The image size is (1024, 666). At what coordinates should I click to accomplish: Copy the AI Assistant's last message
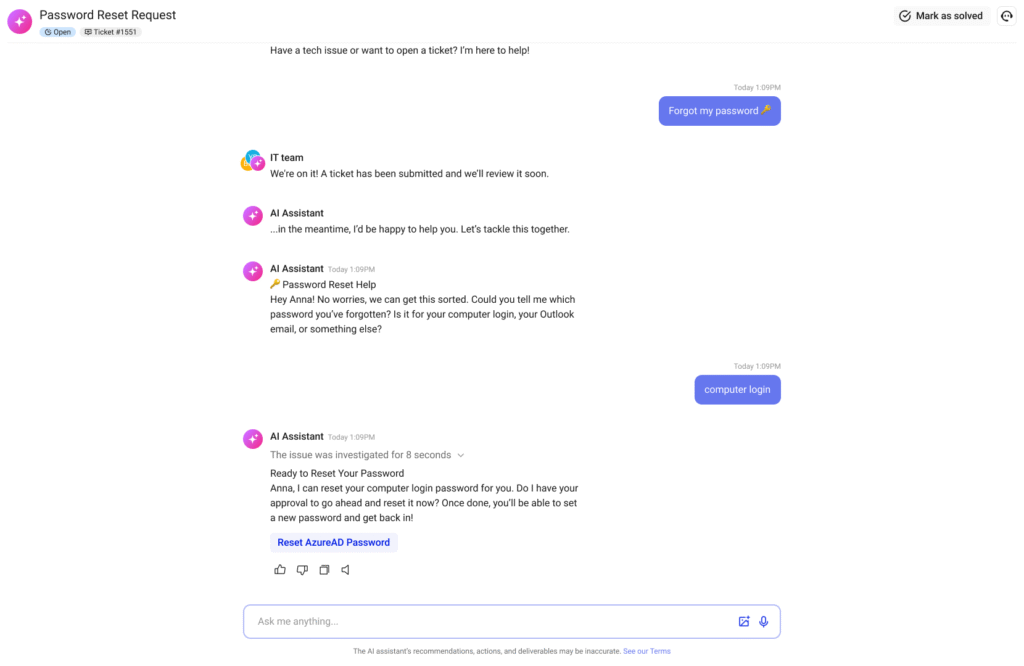324,570
